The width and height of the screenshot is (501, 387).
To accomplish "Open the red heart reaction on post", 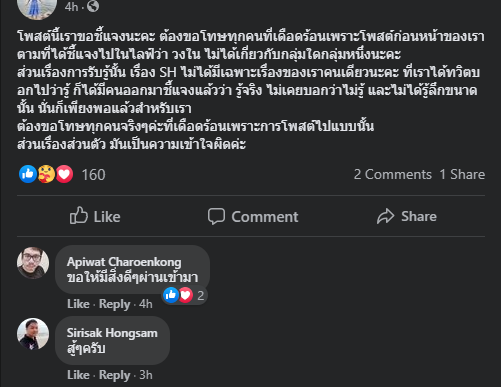I will click(64, 174).
